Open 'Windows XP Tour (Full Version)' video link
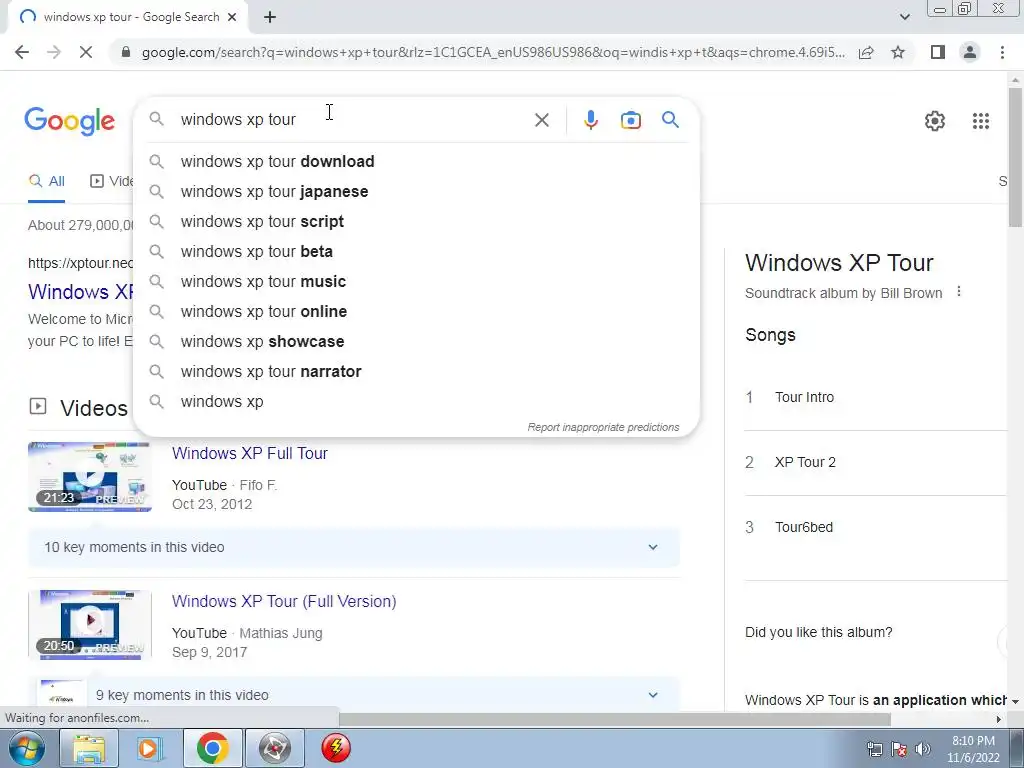 click(284, 601)
